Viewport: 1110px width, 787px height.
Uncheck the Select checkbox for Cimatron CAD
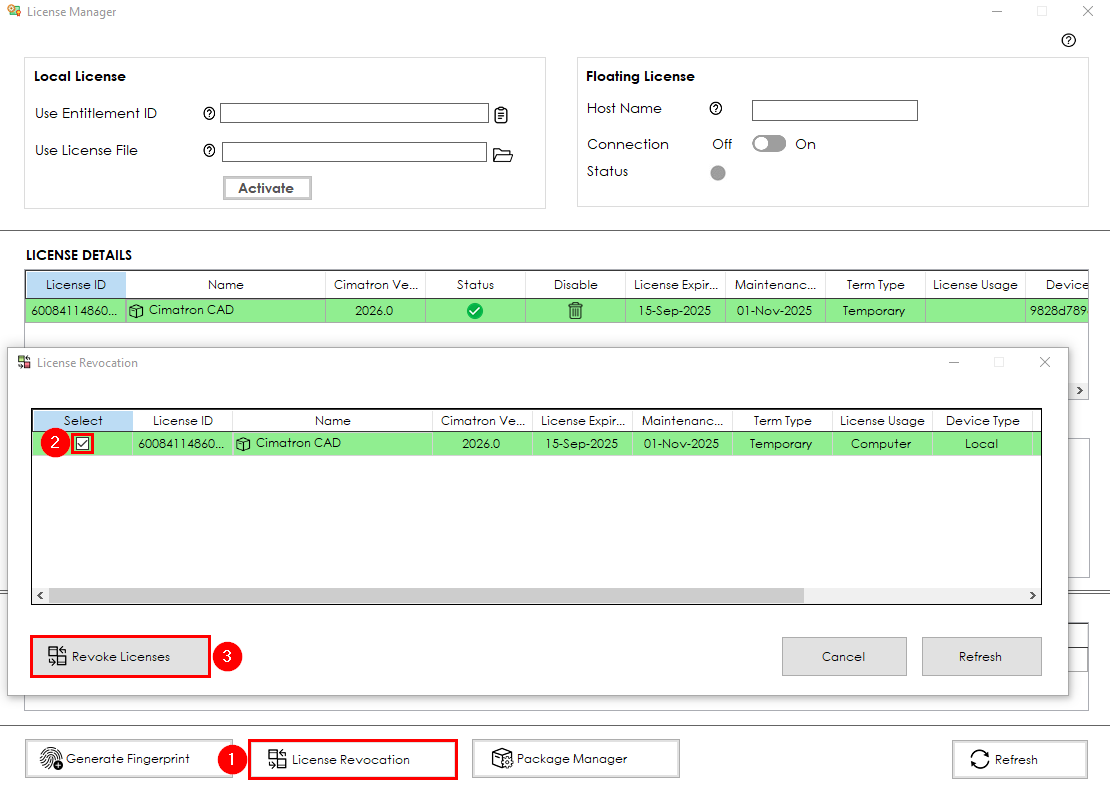[x=83, y=444]
